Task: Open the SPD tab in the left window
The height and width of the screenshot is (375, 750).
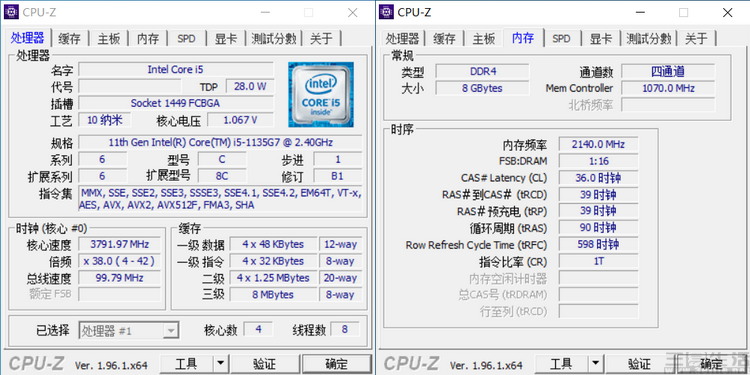Action: [x=186, y=38]
